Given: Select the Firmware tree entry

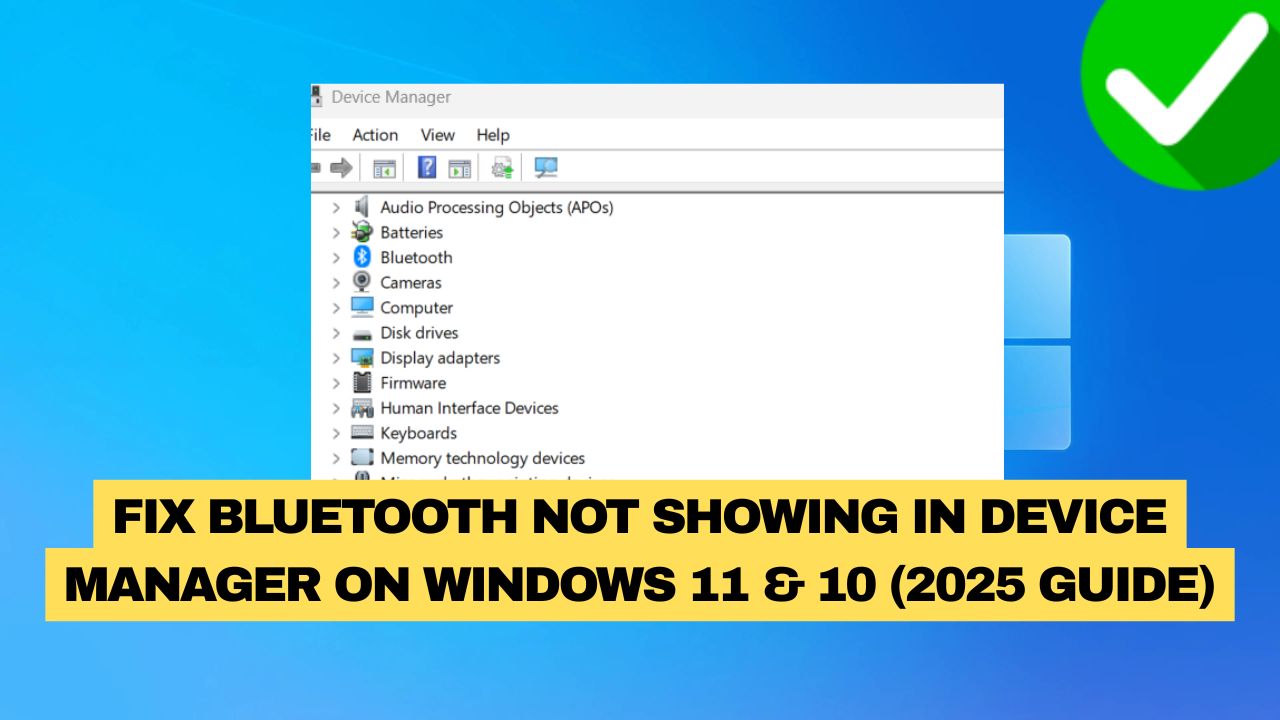Looking at the screenshot, I should click(413, 383).
